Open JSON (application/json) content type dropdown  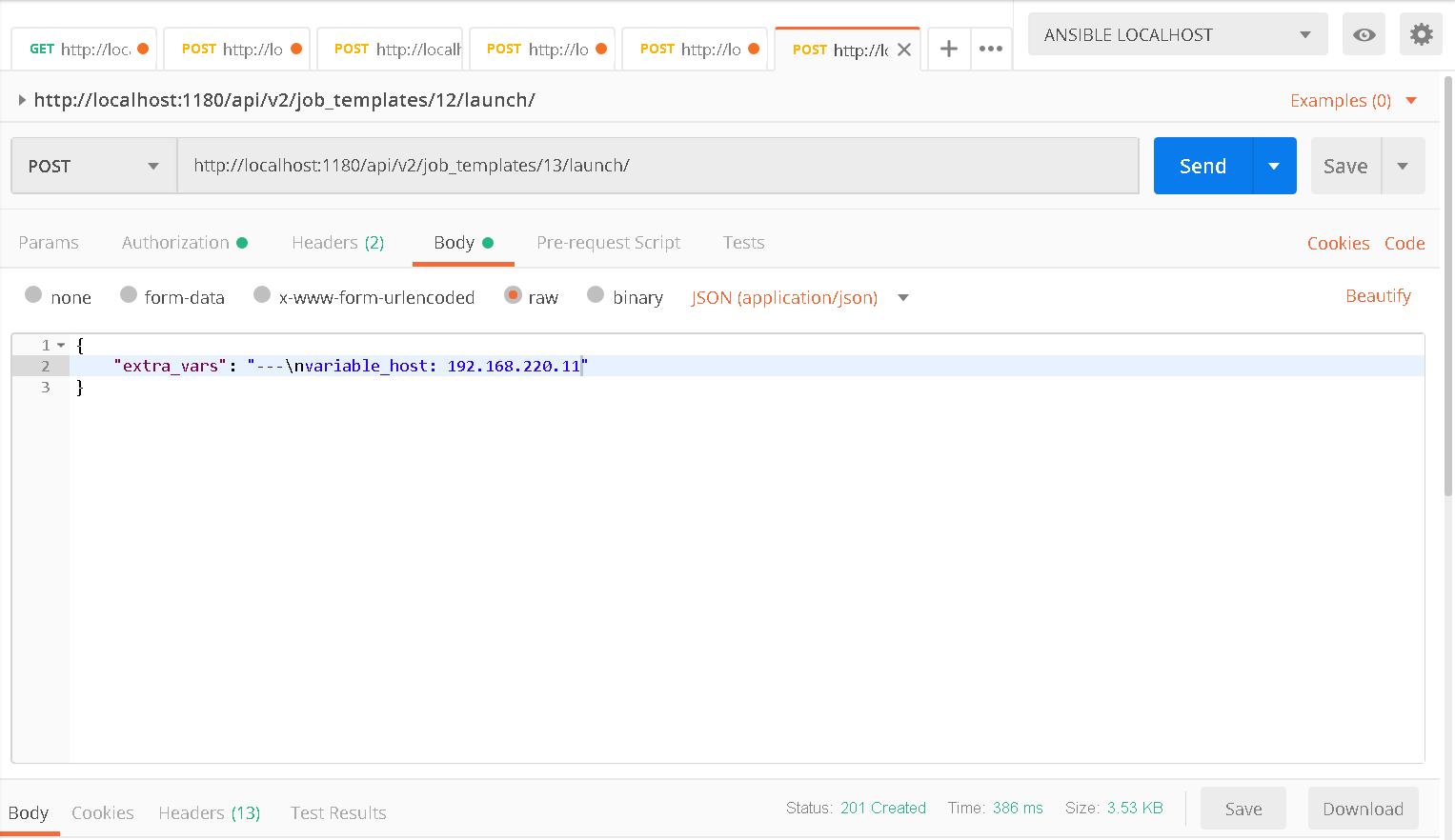click(x=800, y=298)
